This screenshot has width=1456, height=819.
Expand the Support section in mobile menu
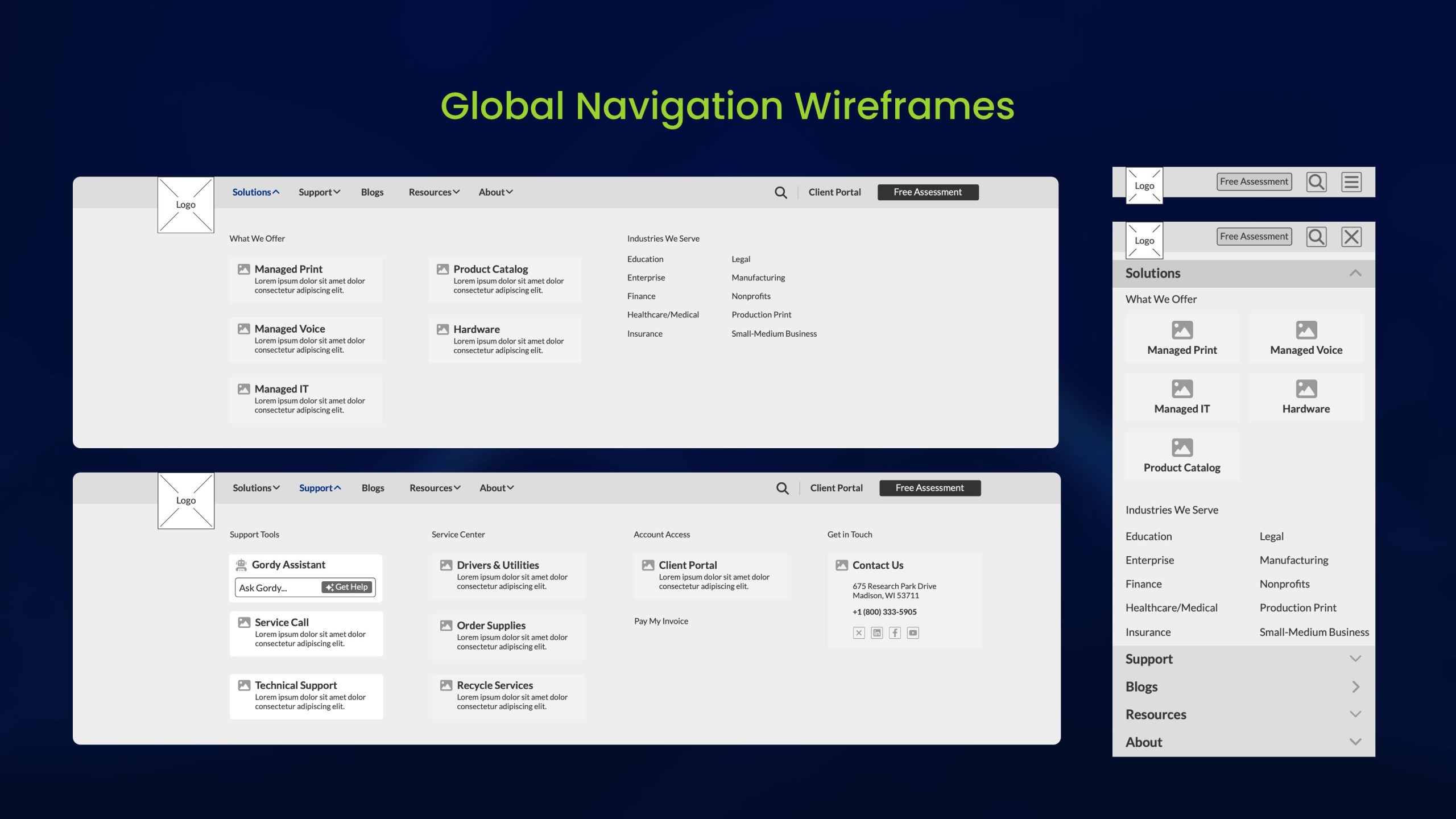pos(1355,659)
